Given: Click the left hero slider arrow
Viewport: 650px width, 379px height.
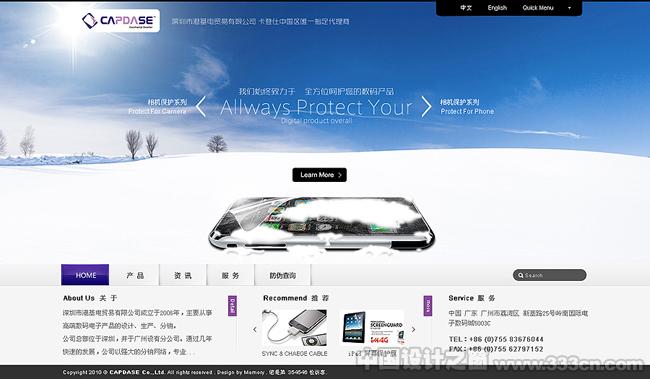Looking at the screenshot, I should (201, 107).
